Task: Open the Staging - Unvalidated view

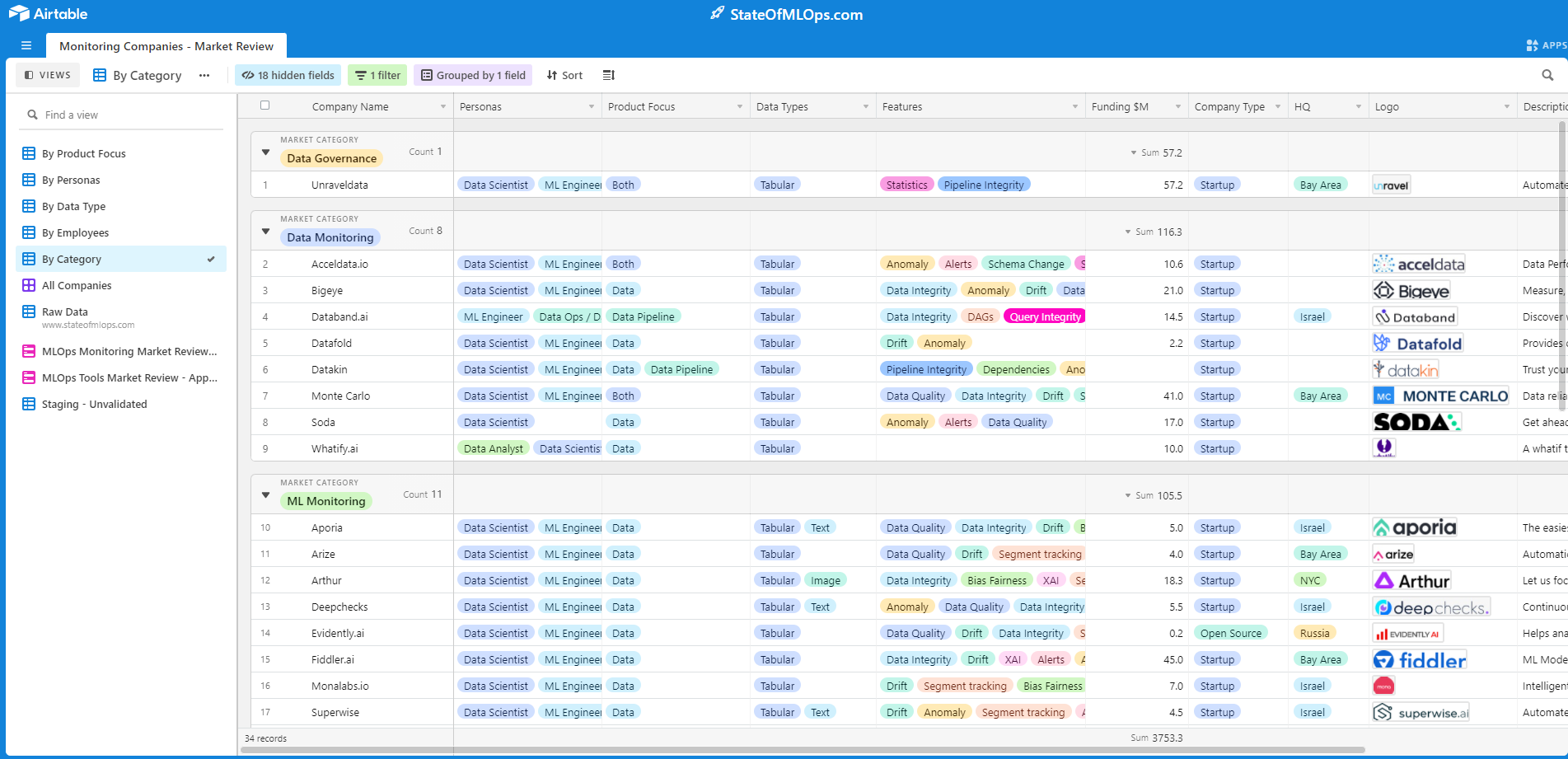Action: click(121, 404)
